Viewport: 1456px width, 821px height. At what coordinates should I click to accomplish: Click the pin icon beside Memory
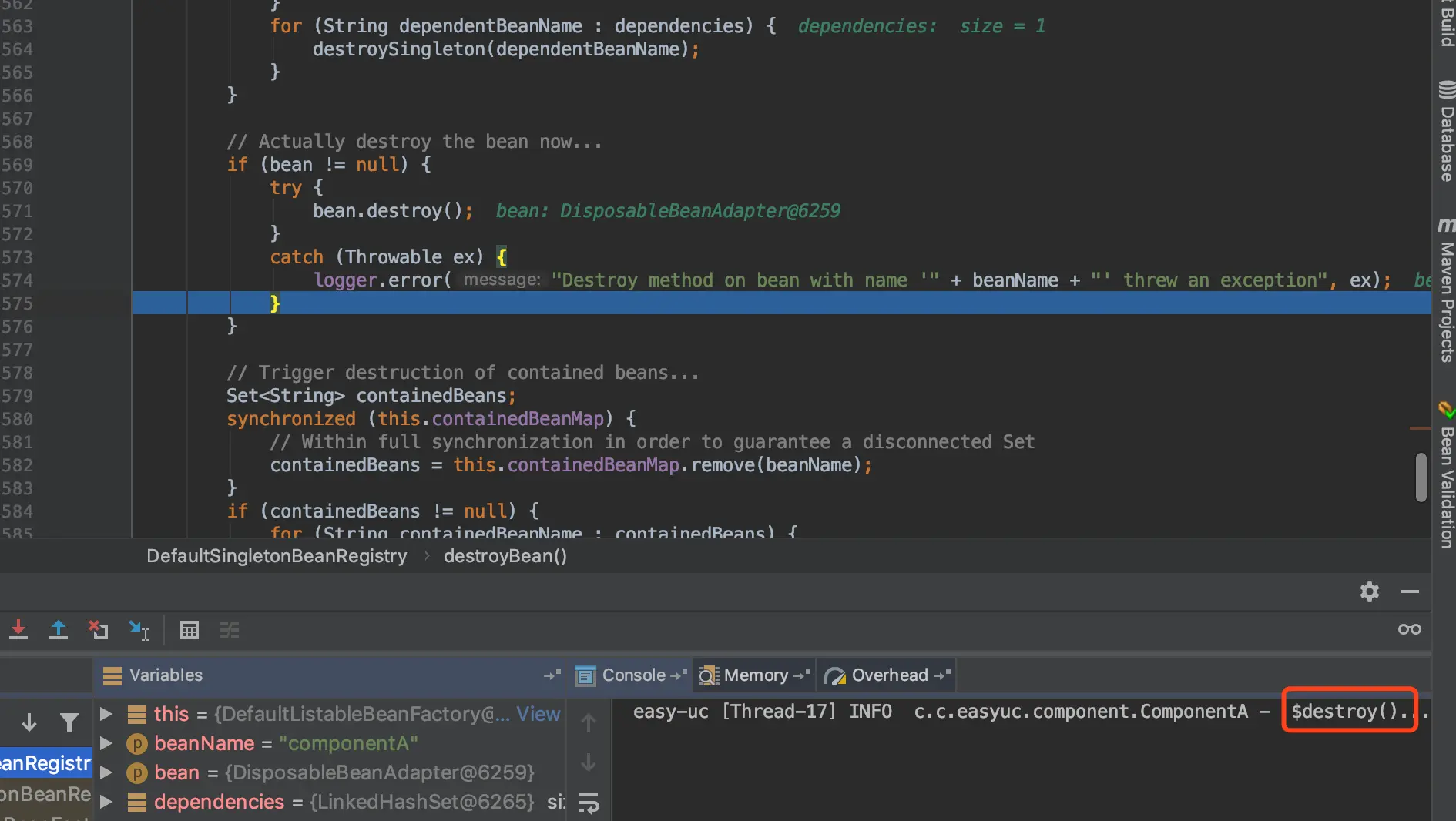click(x=802, y=675)
